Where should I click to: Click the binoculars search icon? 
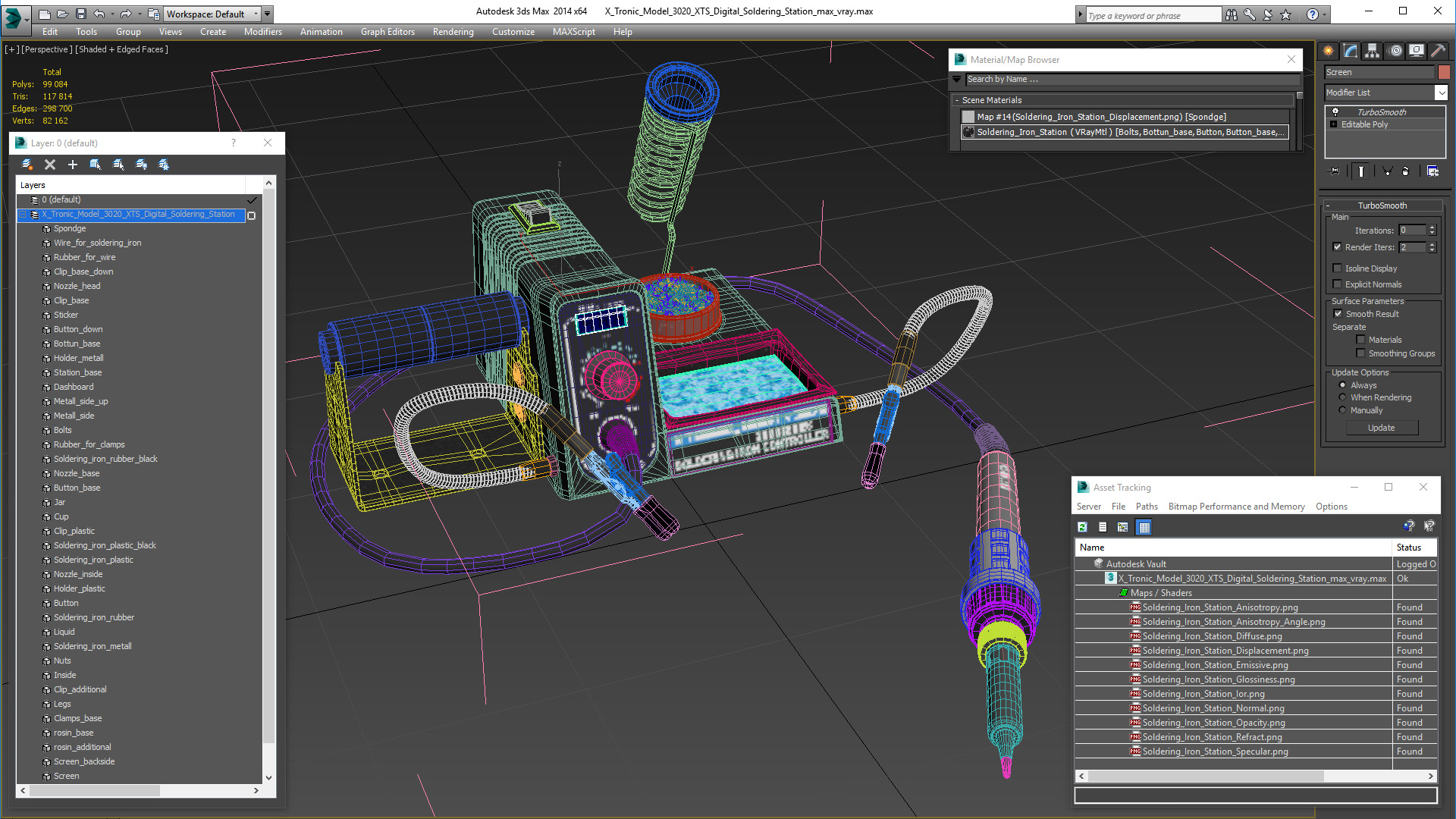[x=1232, y=14]
